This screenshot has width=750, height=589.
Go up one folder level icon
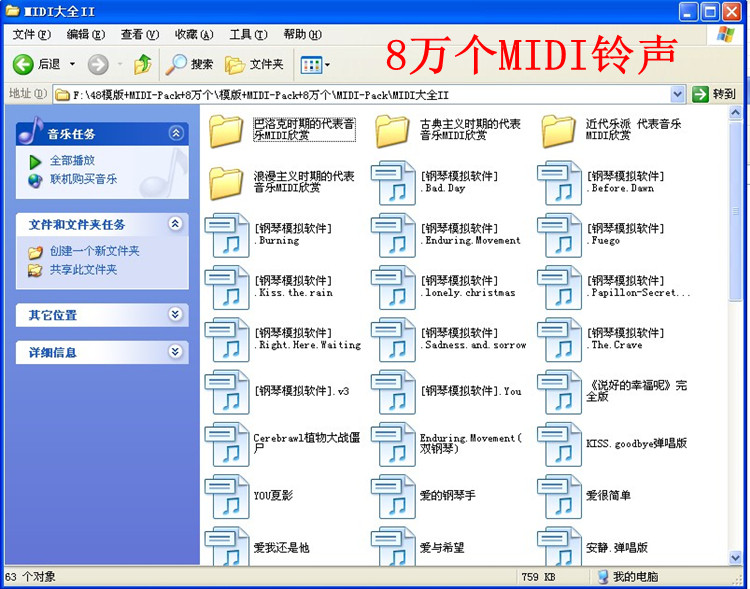tap(143, 64)
